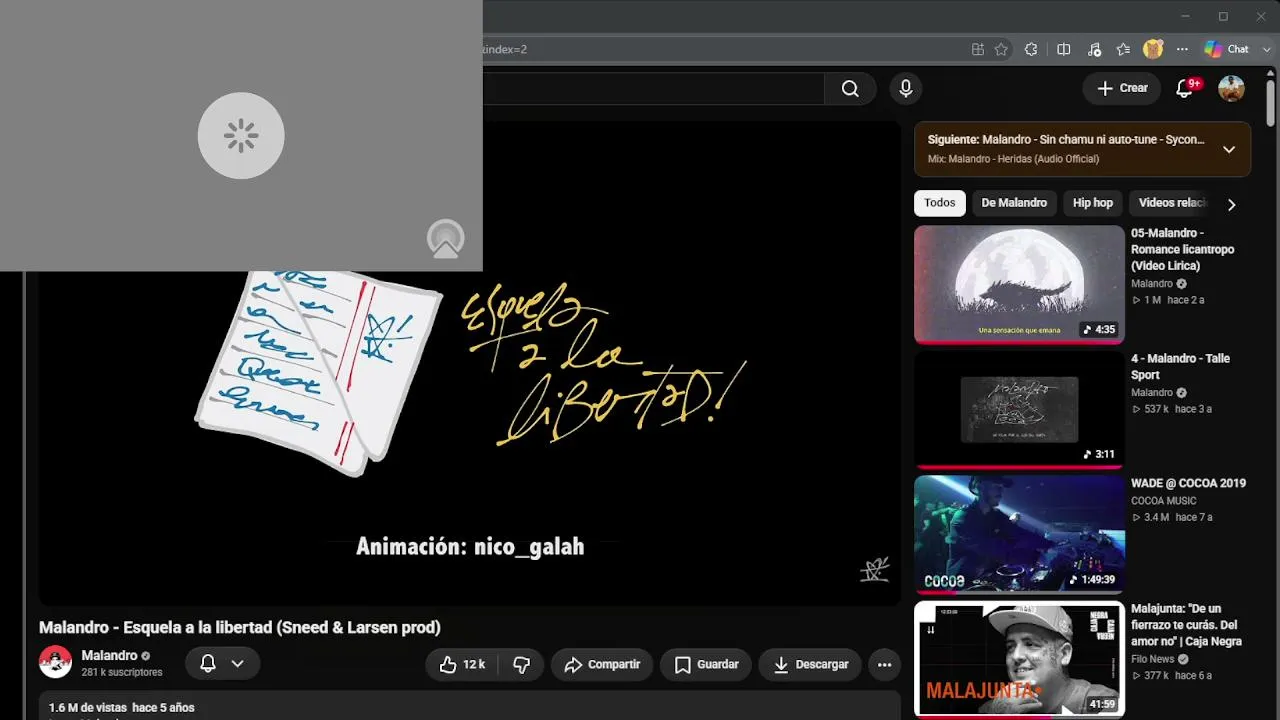Screen dimensions: 1280x720
Task: Expand the Siguiente mix playlist panel
Action: tap(1229, 149)
